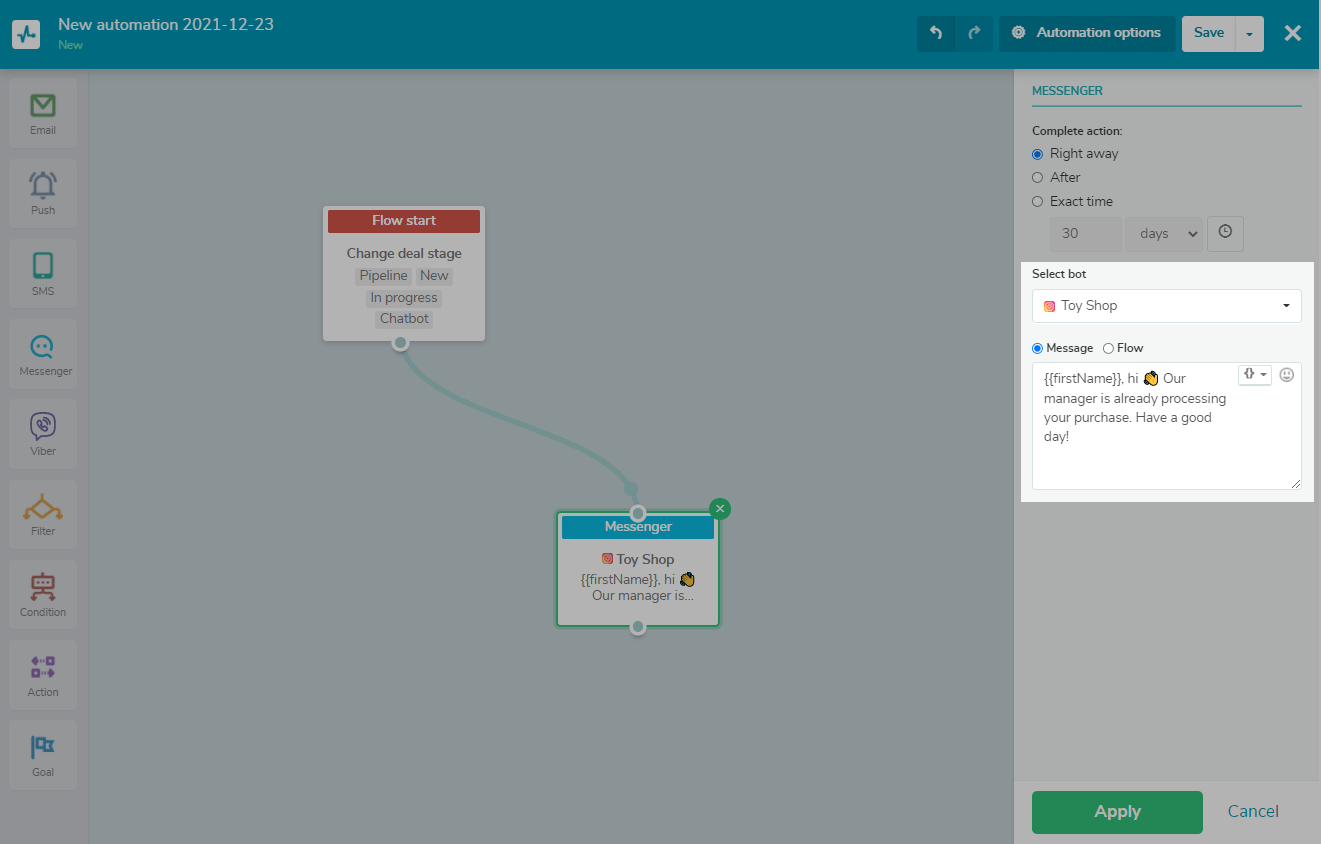1321x844 pixels.
Task: Click the Flow start output connector dot
Action: [400, 343]
